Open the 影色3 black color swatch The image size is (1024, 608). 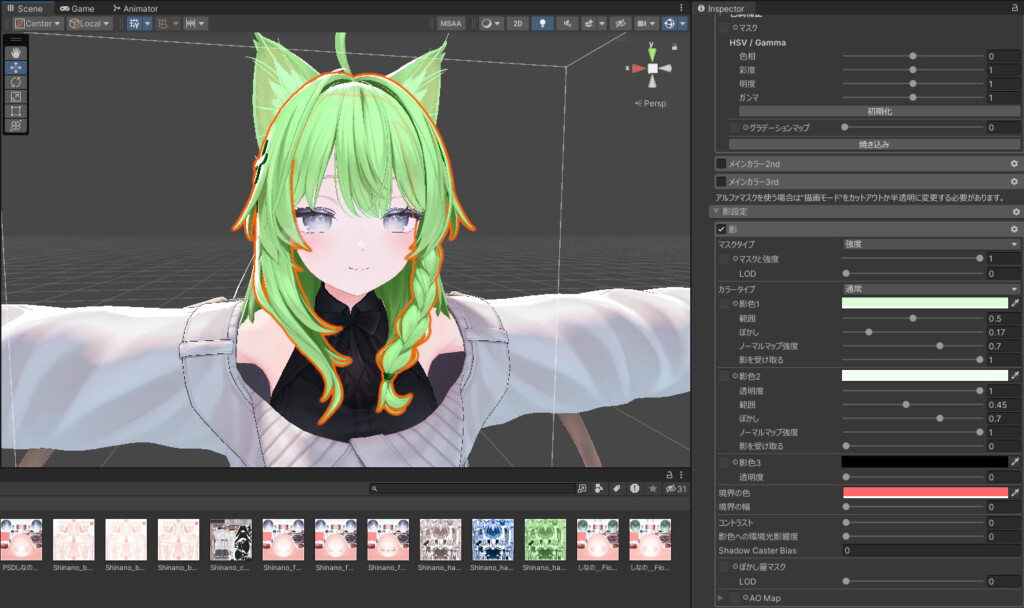pyautogui.click(x=925, y=462)
